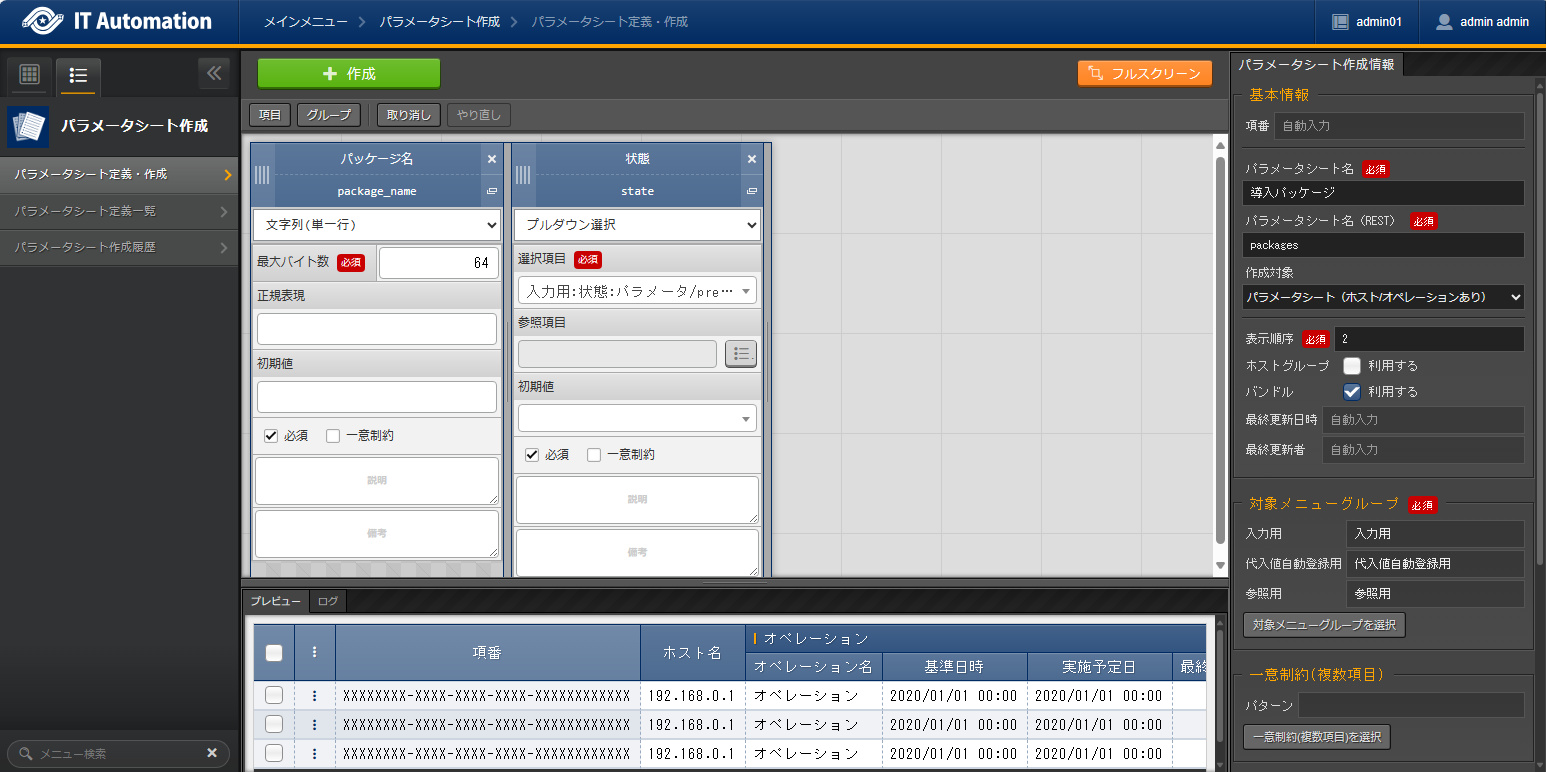The width and height of the screenshot is (1546, 772).
Task: Open row options menu in first preview row
Action: (314, 695)
